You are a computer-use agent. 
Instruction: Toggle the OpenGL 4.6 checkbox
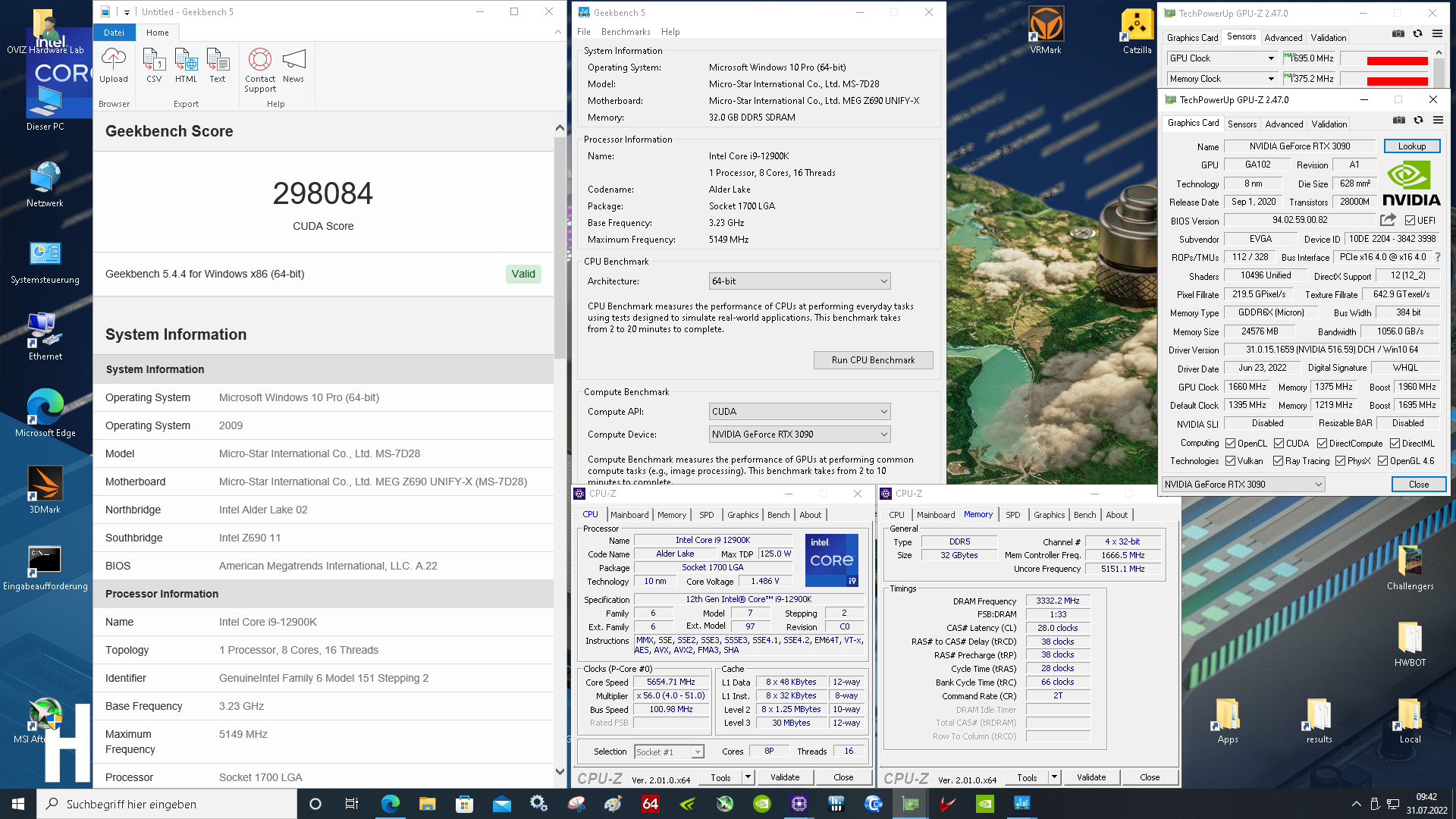point(1382,461)
